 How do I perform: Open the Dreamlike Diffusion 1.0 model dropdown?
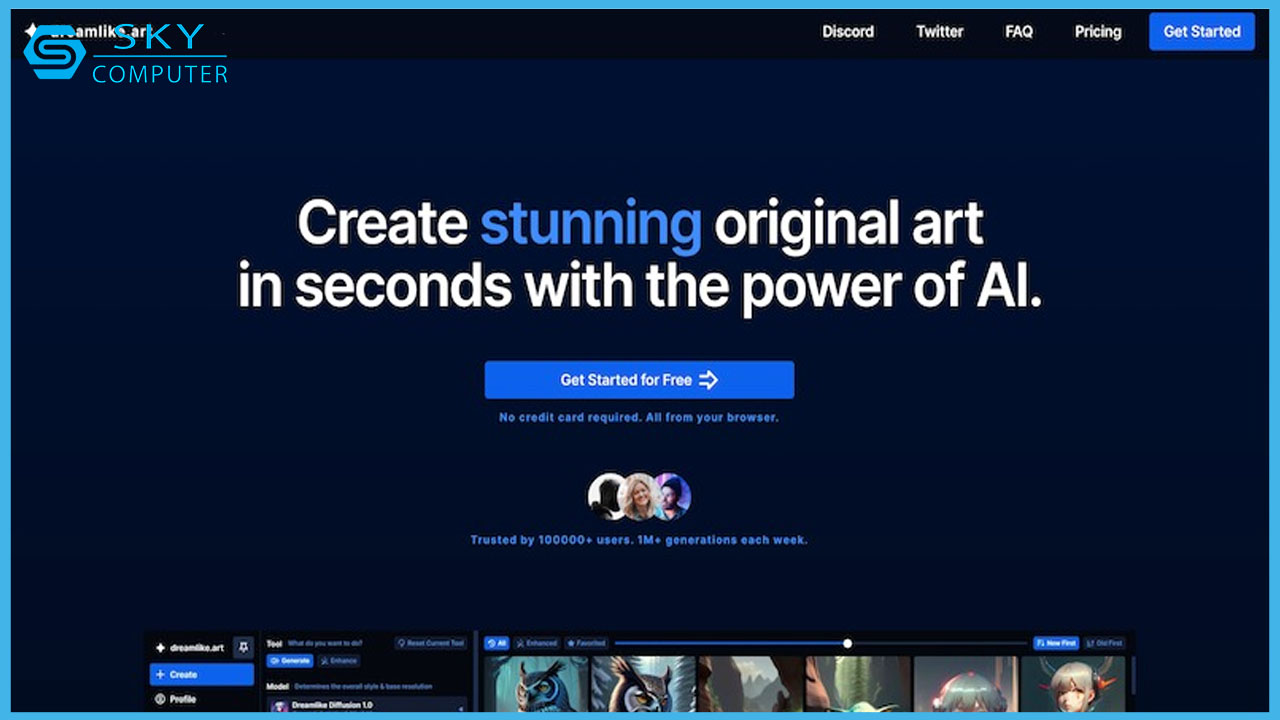click(x=367, y=705)
